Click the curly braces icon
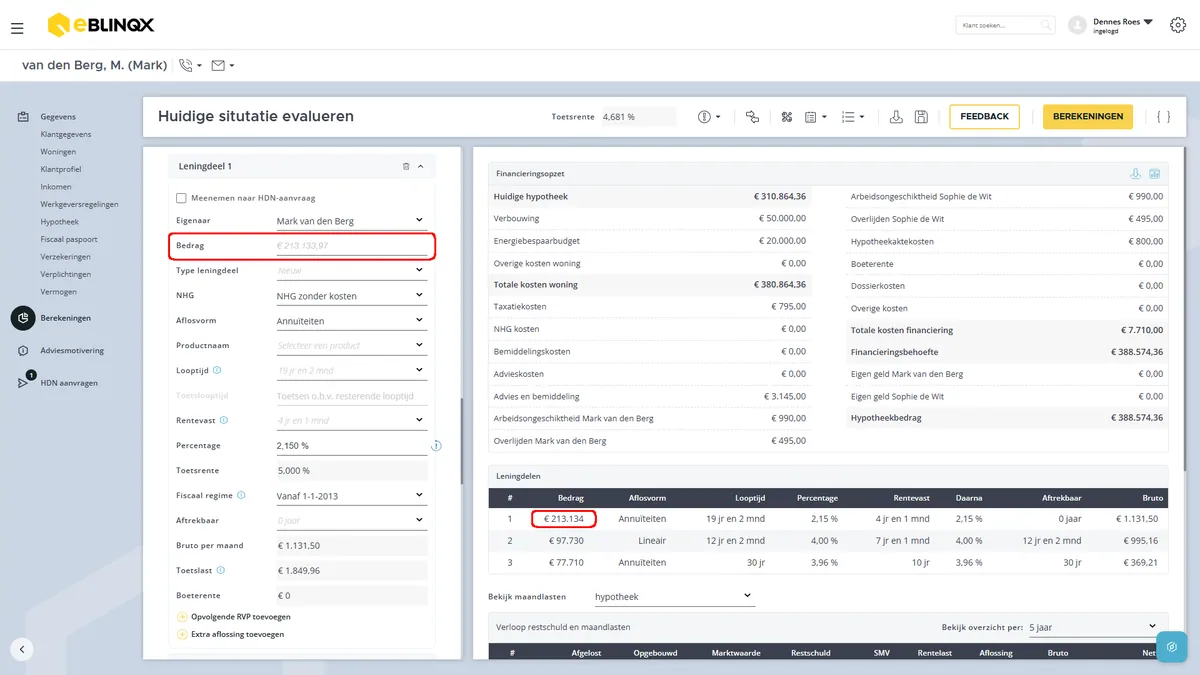This screenshot has width=1200, height=675. [1163, 117]
